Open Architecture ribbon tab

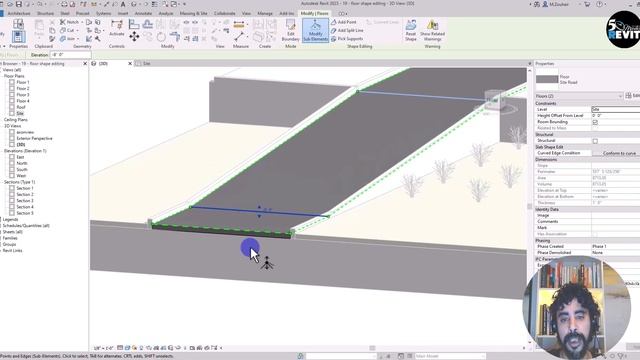(19, 13)
